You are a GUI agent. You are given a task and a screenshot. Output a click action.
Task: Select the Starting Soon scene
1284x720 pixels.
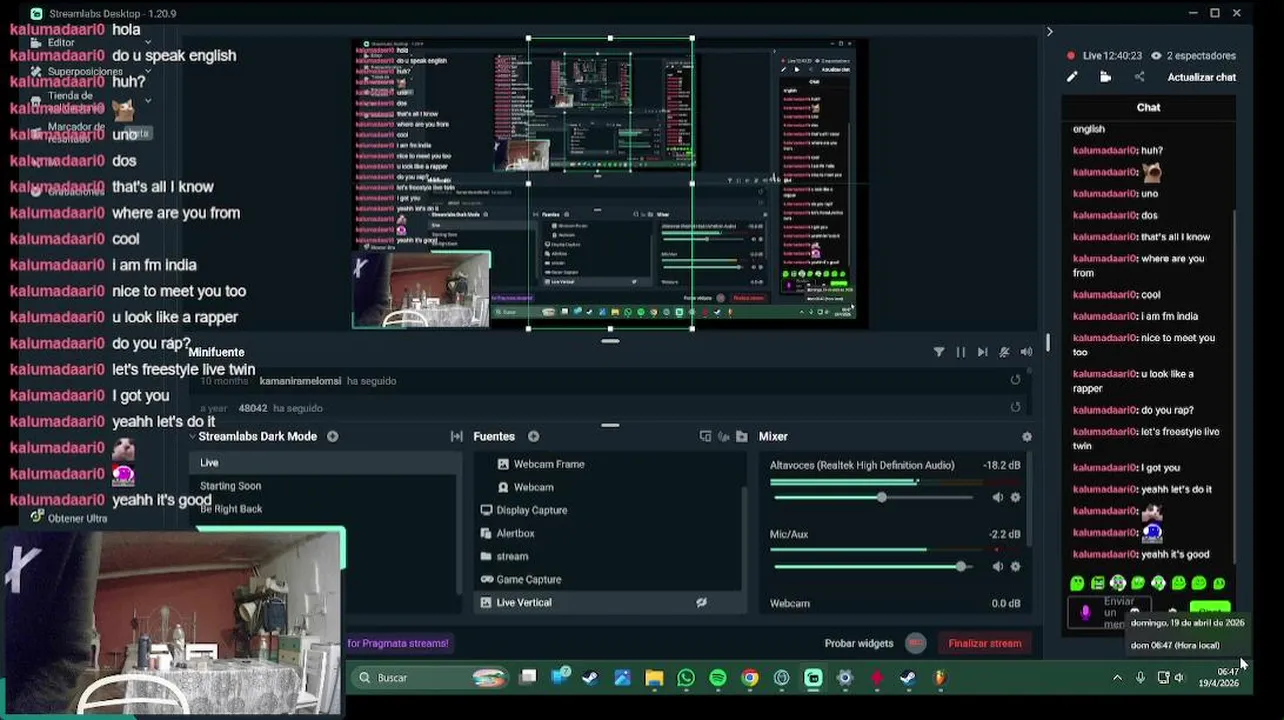(323, 485)
